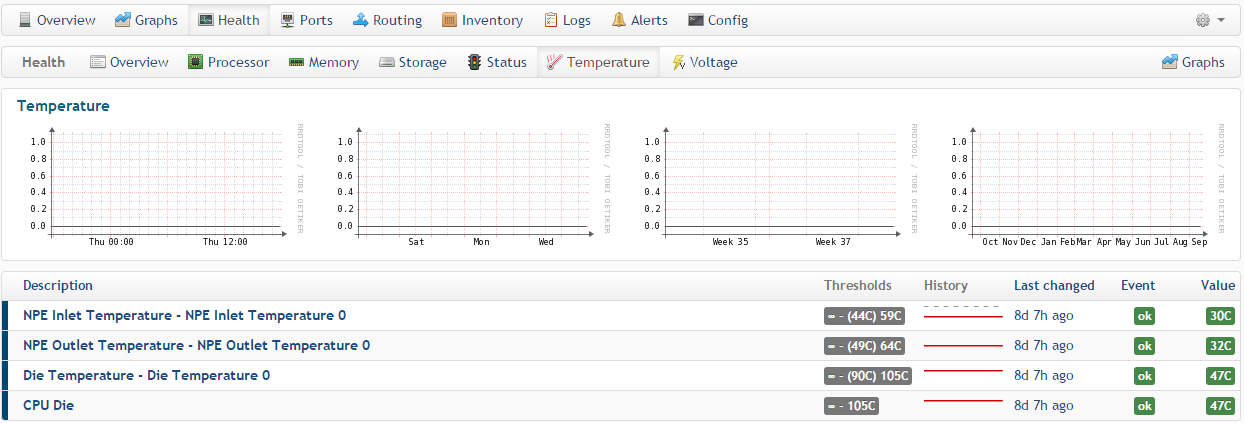Click the CPU Die sensor link
The image size is (1244, 423).
point(48,405)
